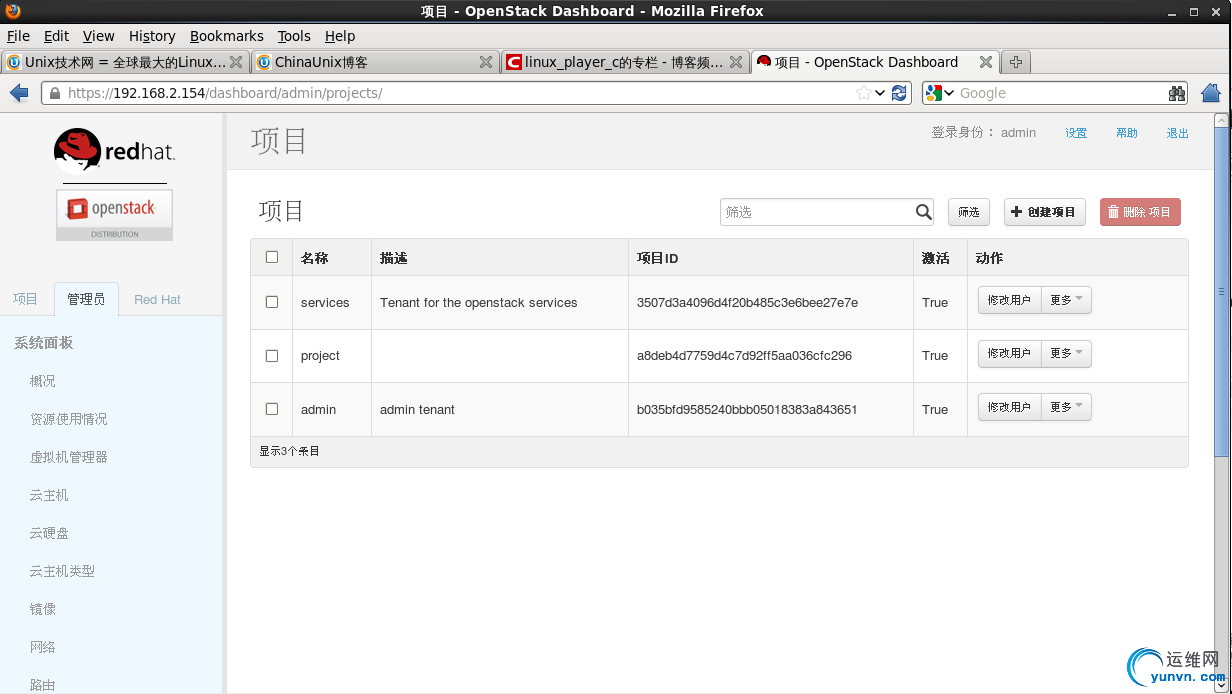Switch to the ChinaUnix博客 browser tab
The width and height of the screenshot is (1232, 694).
(374, 62)
